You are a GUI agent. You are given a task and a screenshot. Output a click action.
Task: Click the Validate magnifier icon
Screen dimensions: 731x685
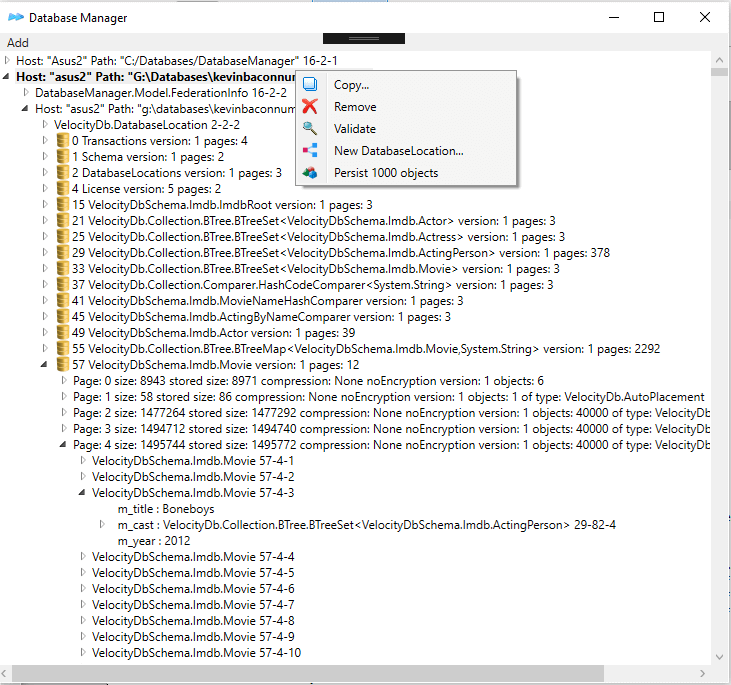[x=310, y=129]
